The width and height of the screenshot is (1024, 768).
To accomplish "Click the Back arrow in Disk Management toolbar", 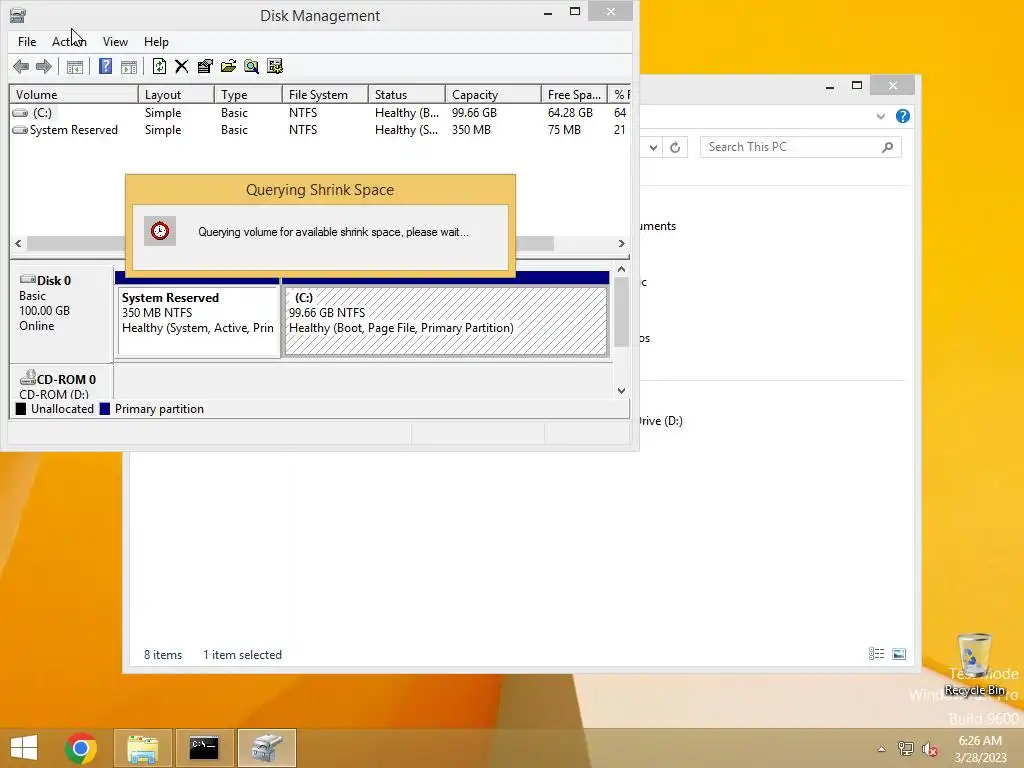I will pos(21,66).
